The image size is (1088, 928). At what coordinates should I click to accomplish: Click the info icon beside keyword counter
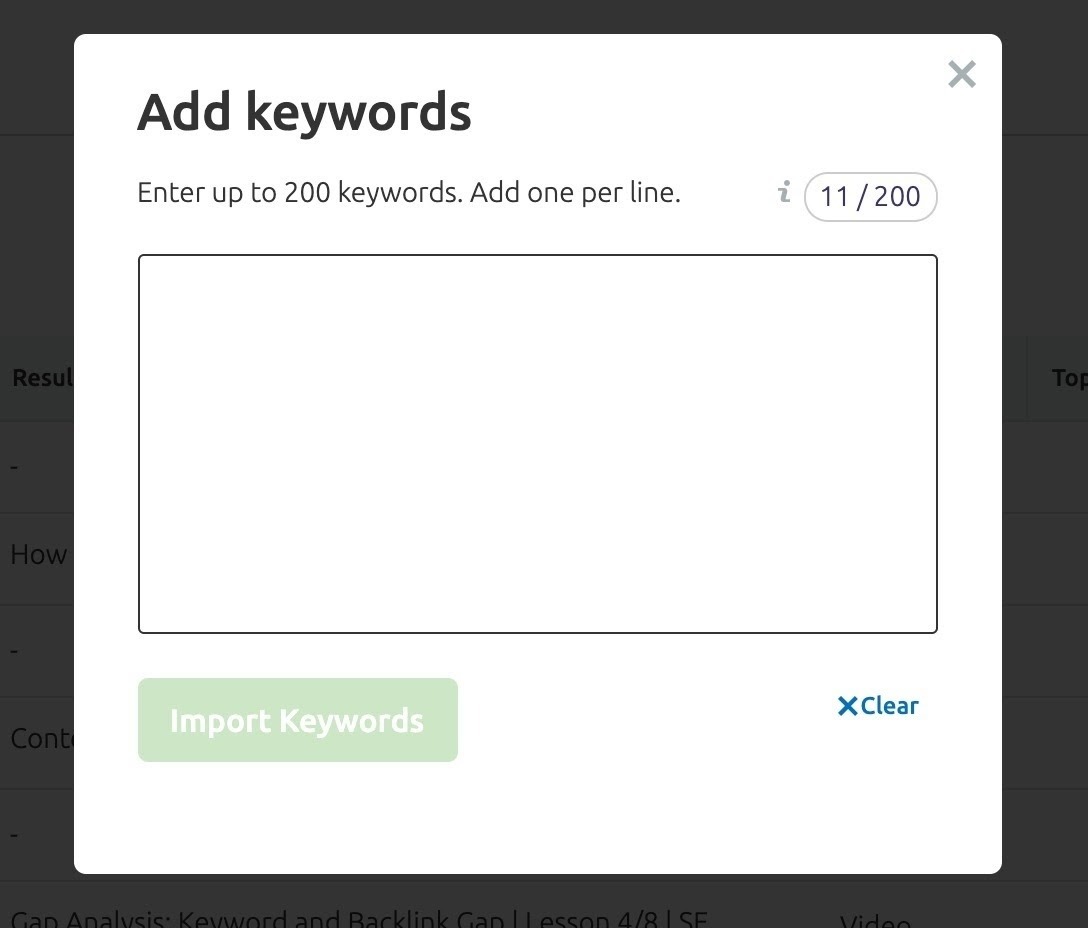tap(784, 192)
